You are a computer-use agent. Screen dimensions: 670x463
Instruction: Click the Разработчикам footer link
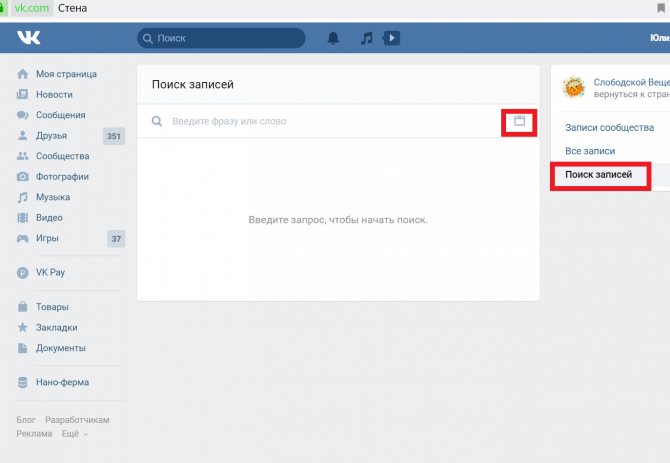[x=77, y=420]
